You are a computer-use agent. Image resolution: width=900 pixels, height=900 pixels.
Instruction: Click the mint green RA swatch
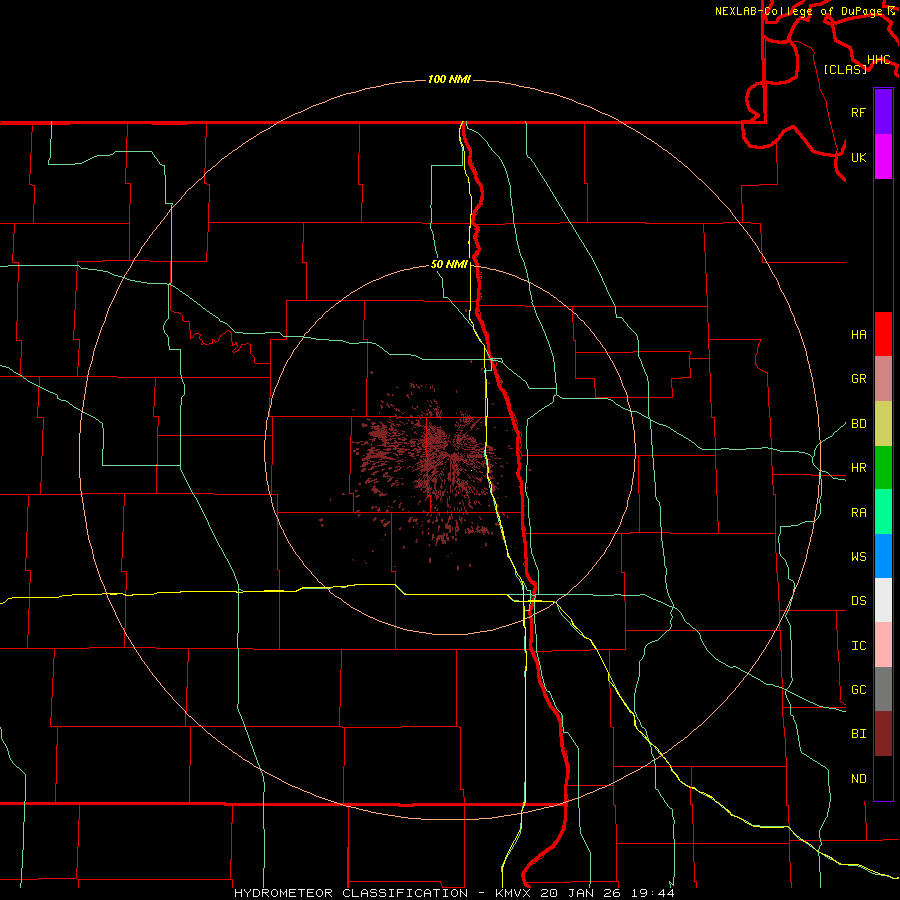coord(883,512)
